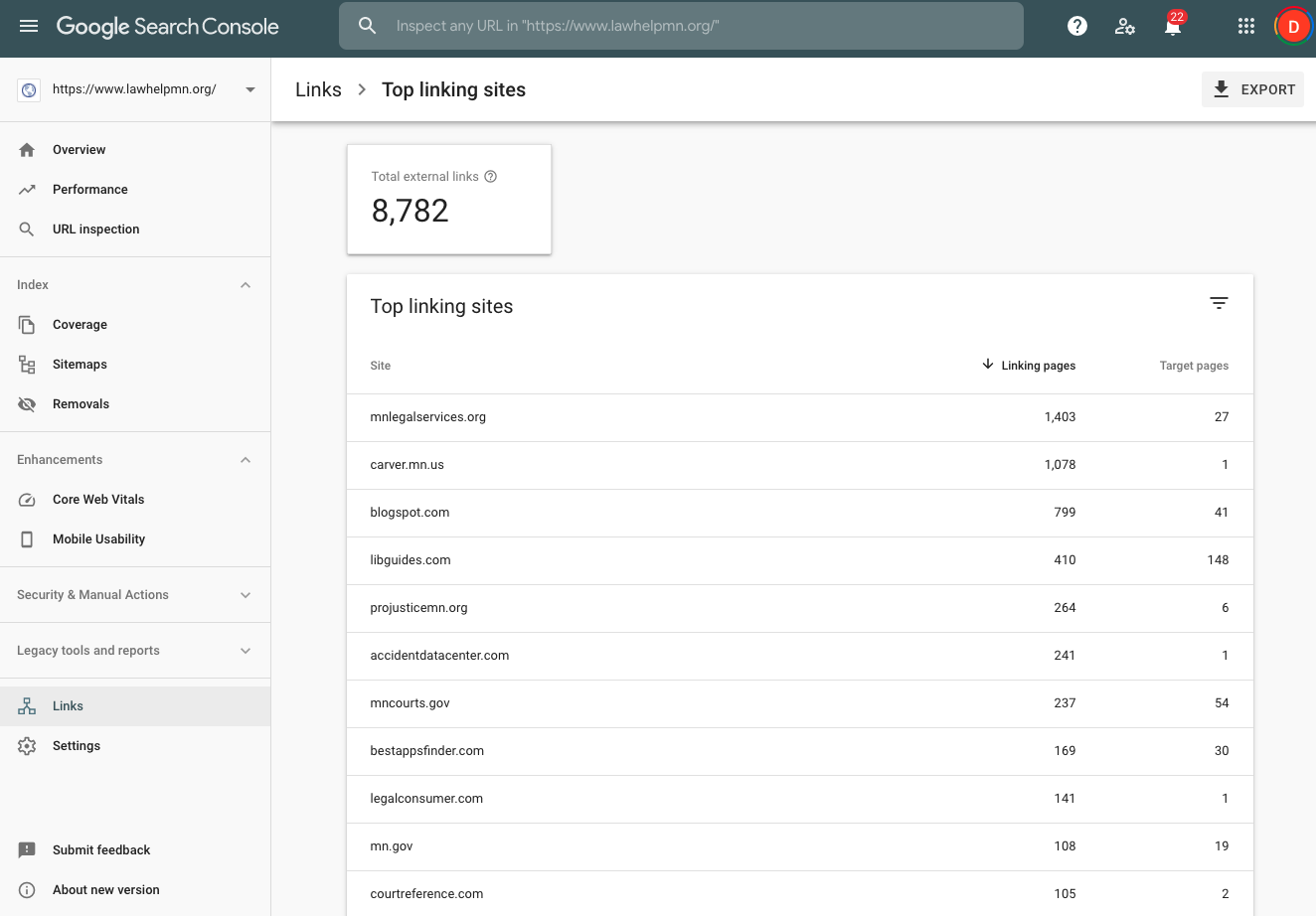
Task: Open the blogspot.com row
Action: (x=800, y=513)
